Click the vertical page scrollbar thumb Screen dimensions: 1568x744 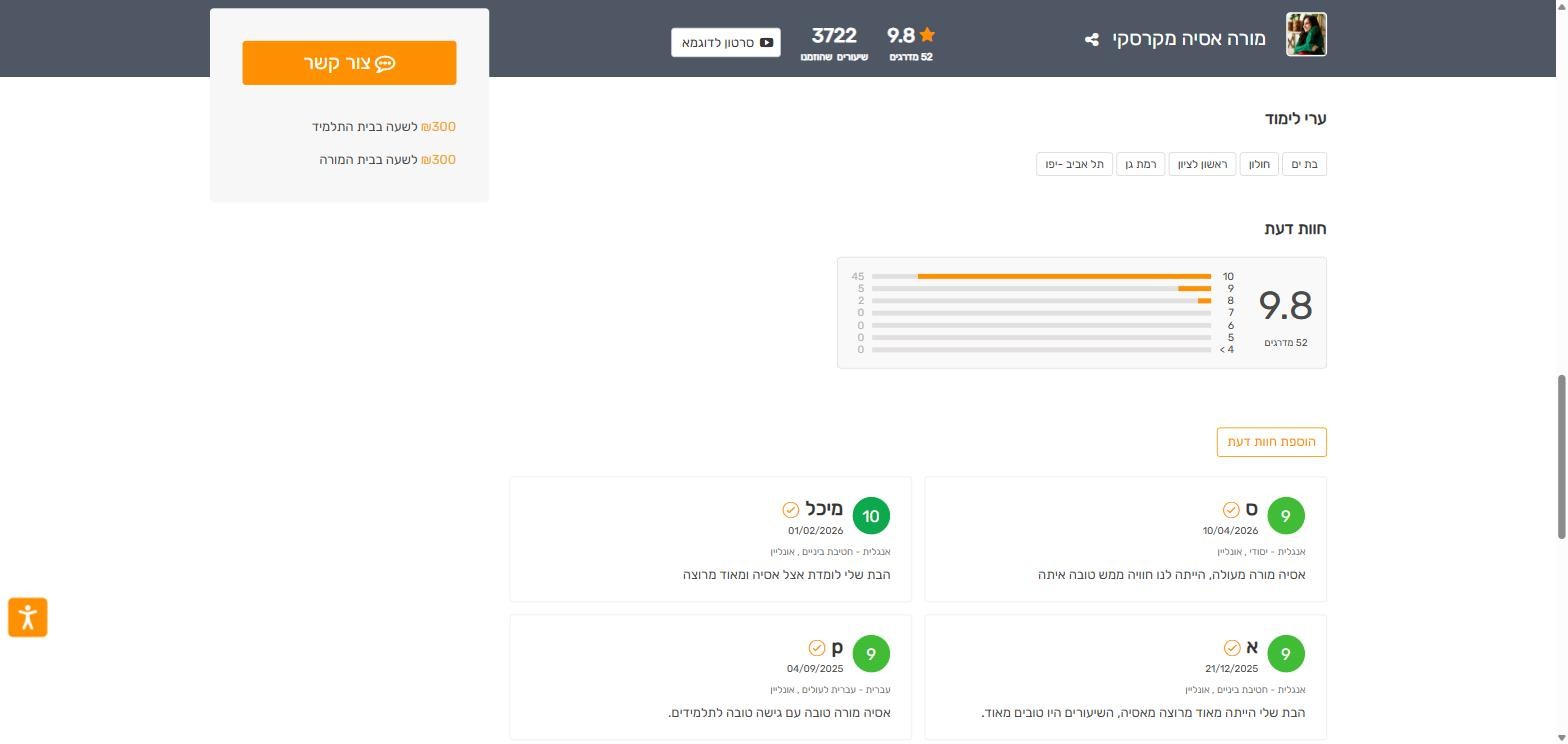pyautogui.click(x=1561, y=458)
